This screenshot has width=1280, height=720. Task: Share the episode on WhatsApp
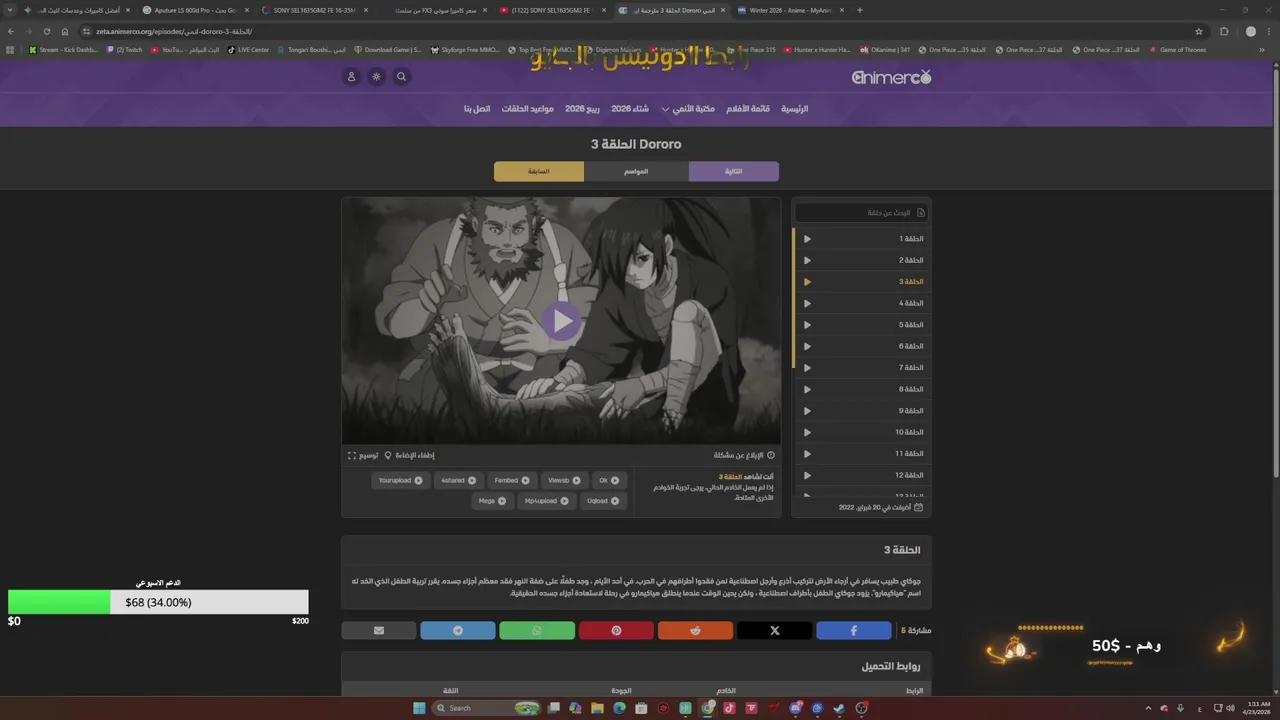(x=537, y=631)
